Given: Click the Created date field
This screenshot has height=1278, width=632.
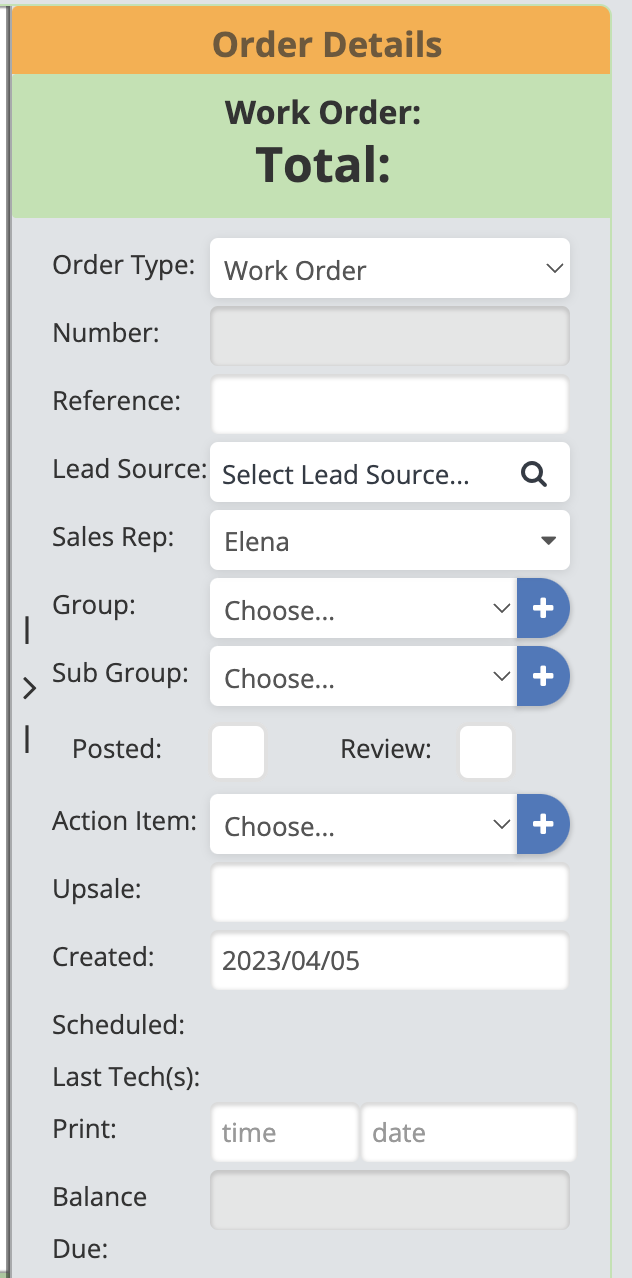Looking at the screenshot, I should tap(389, 961).
